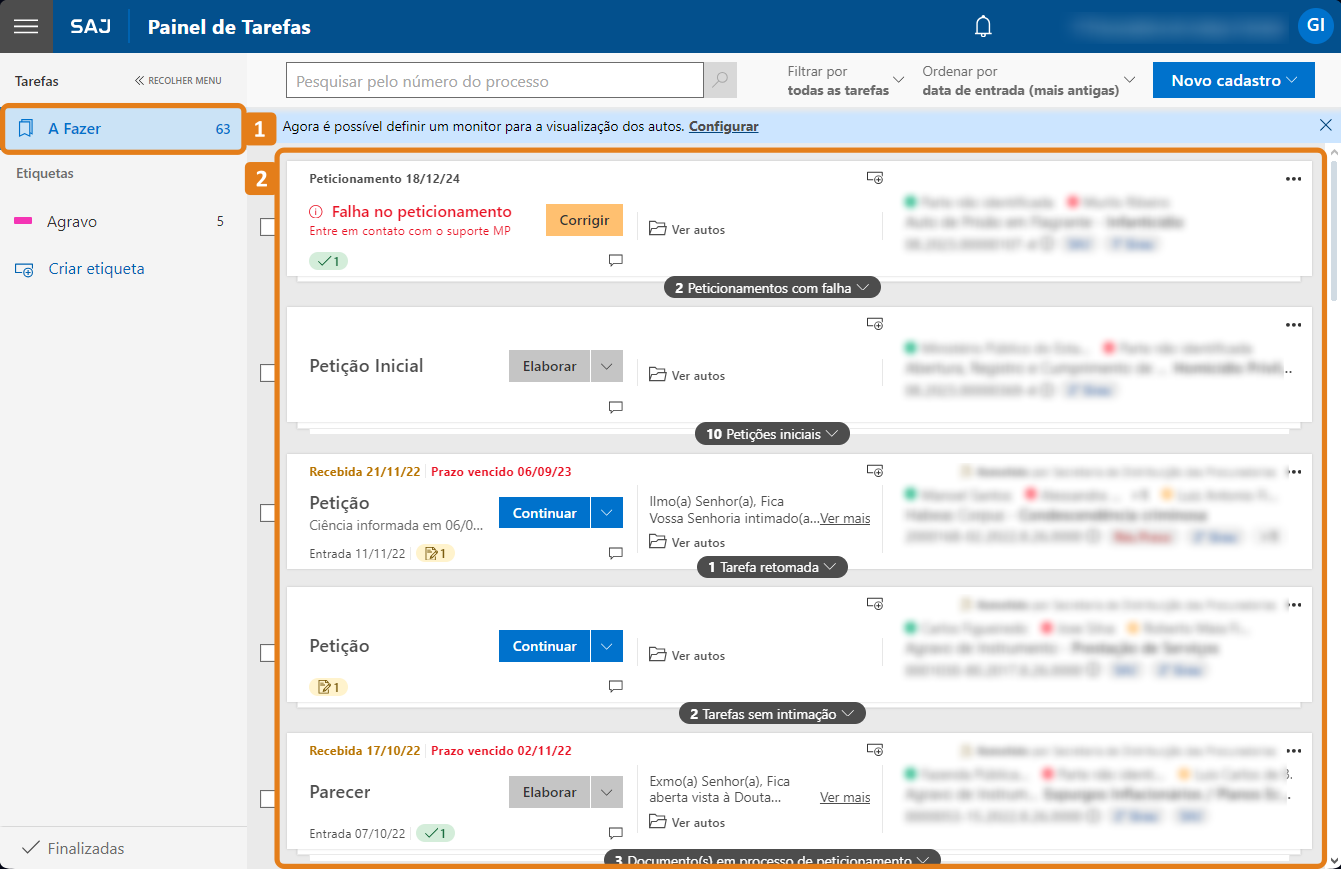Close the monitor info banner
The width and height of the screenshot is (1341, 869).
point(1325,125)
